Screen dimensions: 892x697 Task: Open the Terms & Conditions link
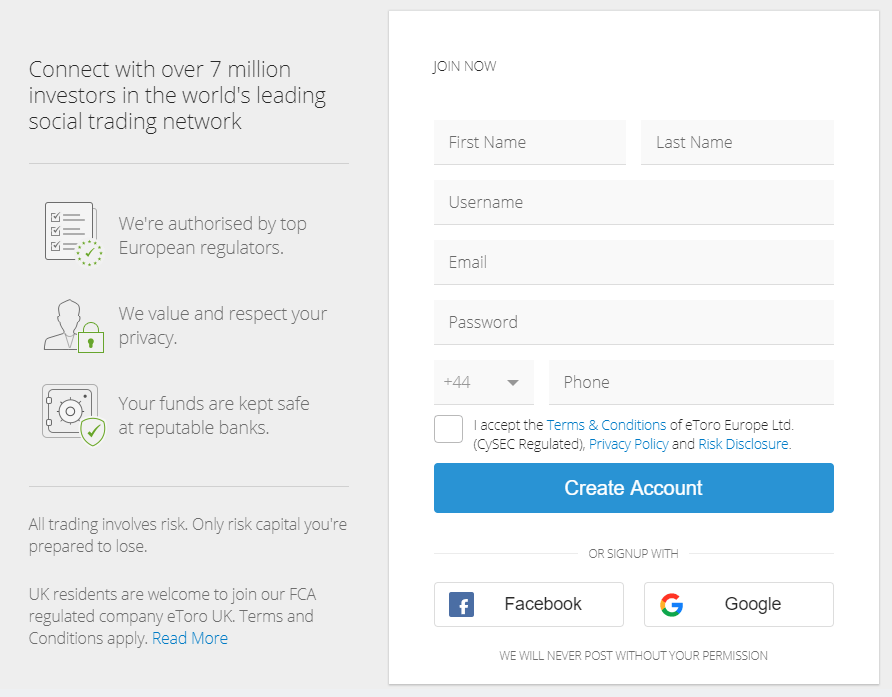[606, 425]
